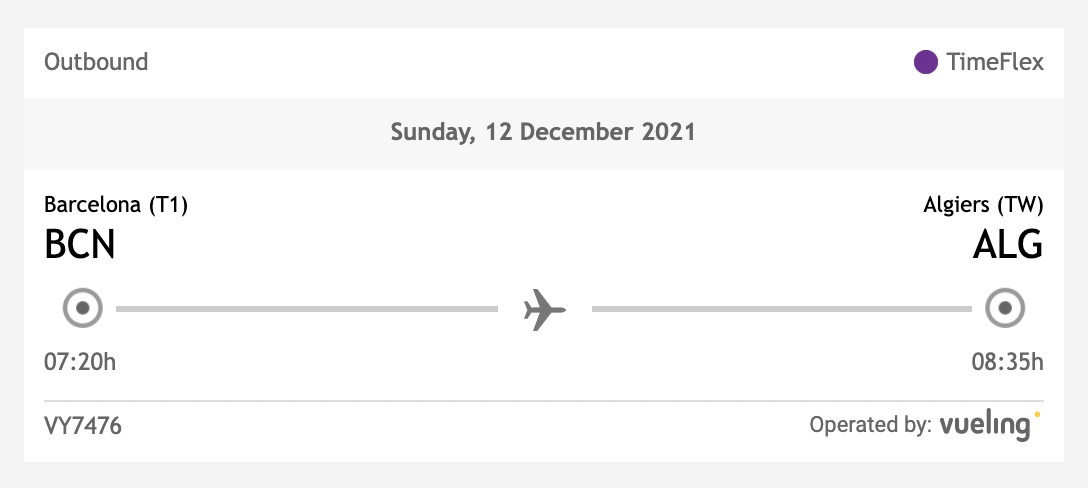Select the ALG airport code
1088x488 pixels.
point(1008,244)
